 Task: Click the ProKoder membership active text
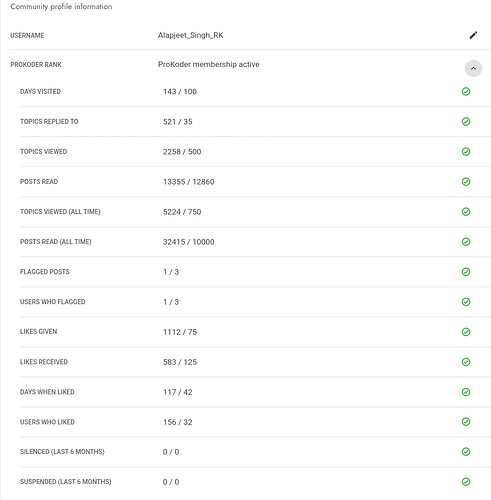208,64
